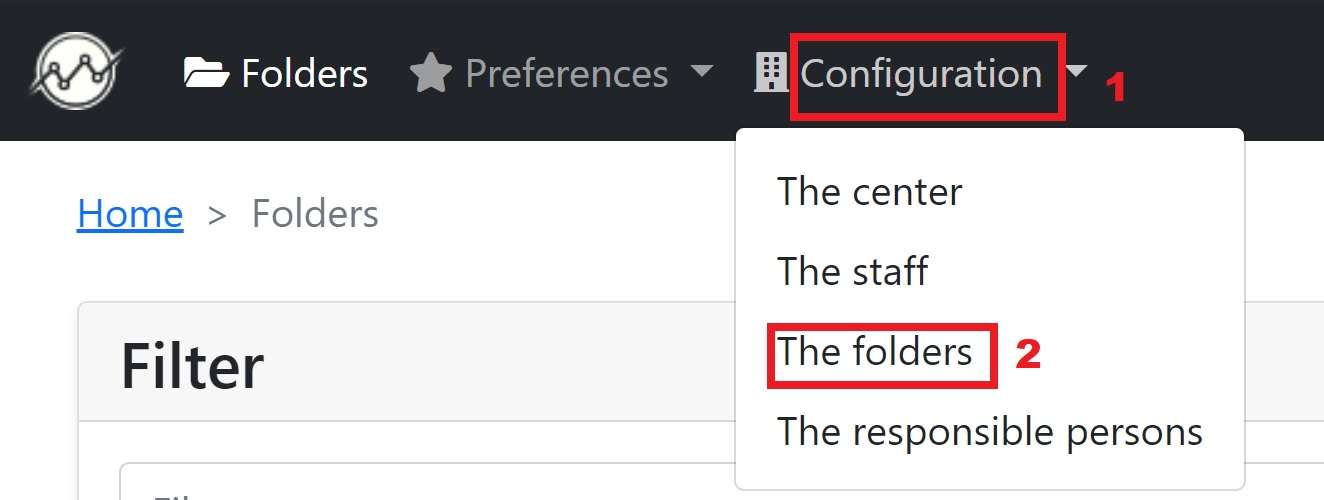
Task: Click the open folder icon beside Folders
Action: [206, 73]
